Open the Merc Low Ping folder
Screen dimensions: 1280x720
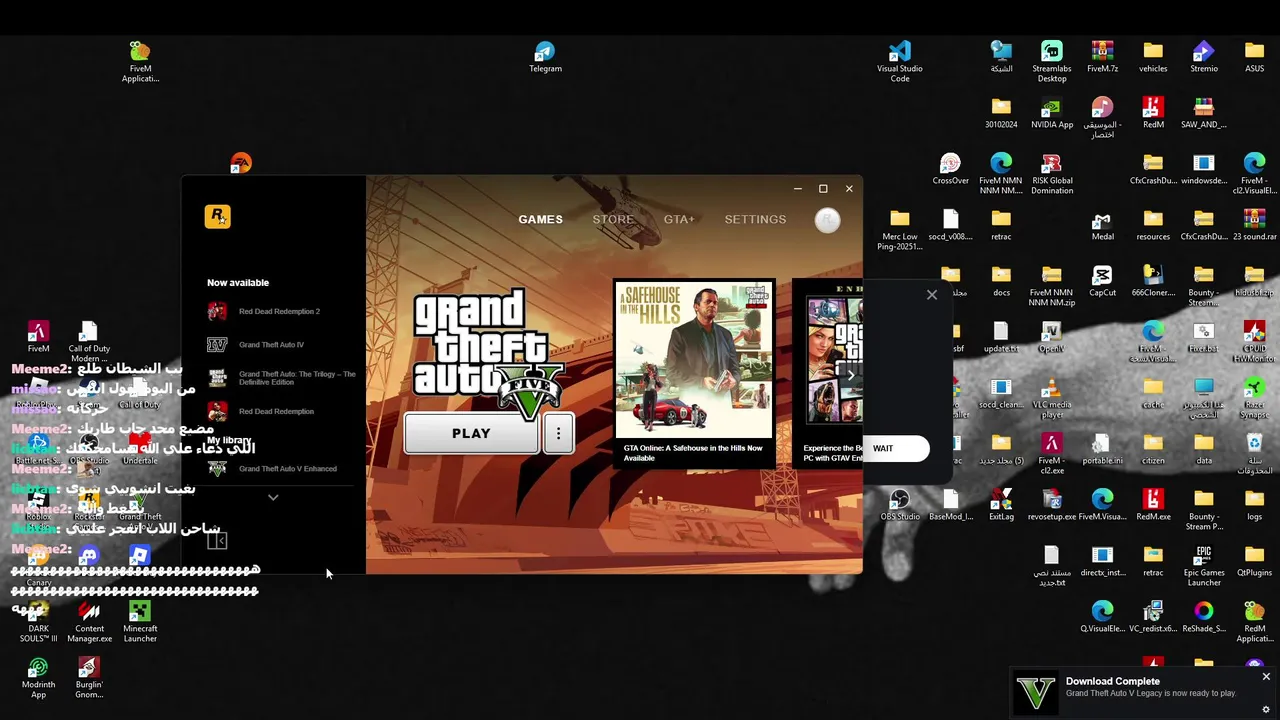coord(900,229)
